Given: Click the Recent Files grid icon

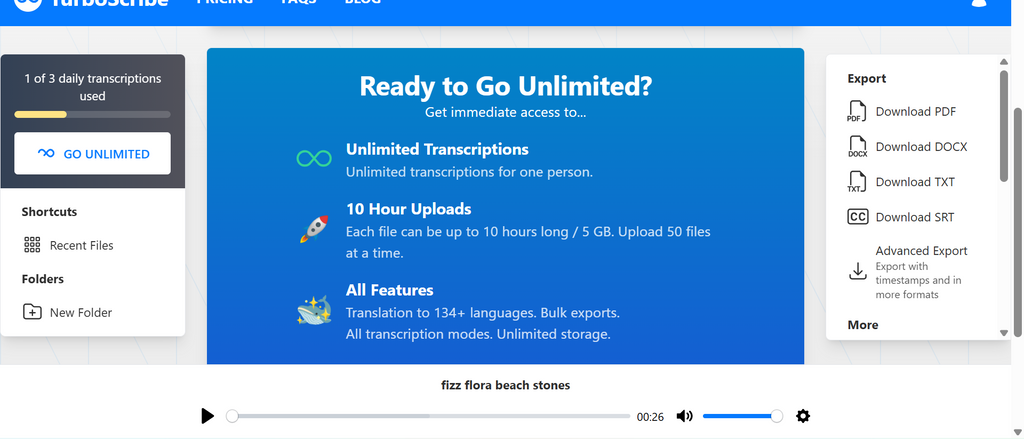Looking at the screenshot, I should point(32,245).
